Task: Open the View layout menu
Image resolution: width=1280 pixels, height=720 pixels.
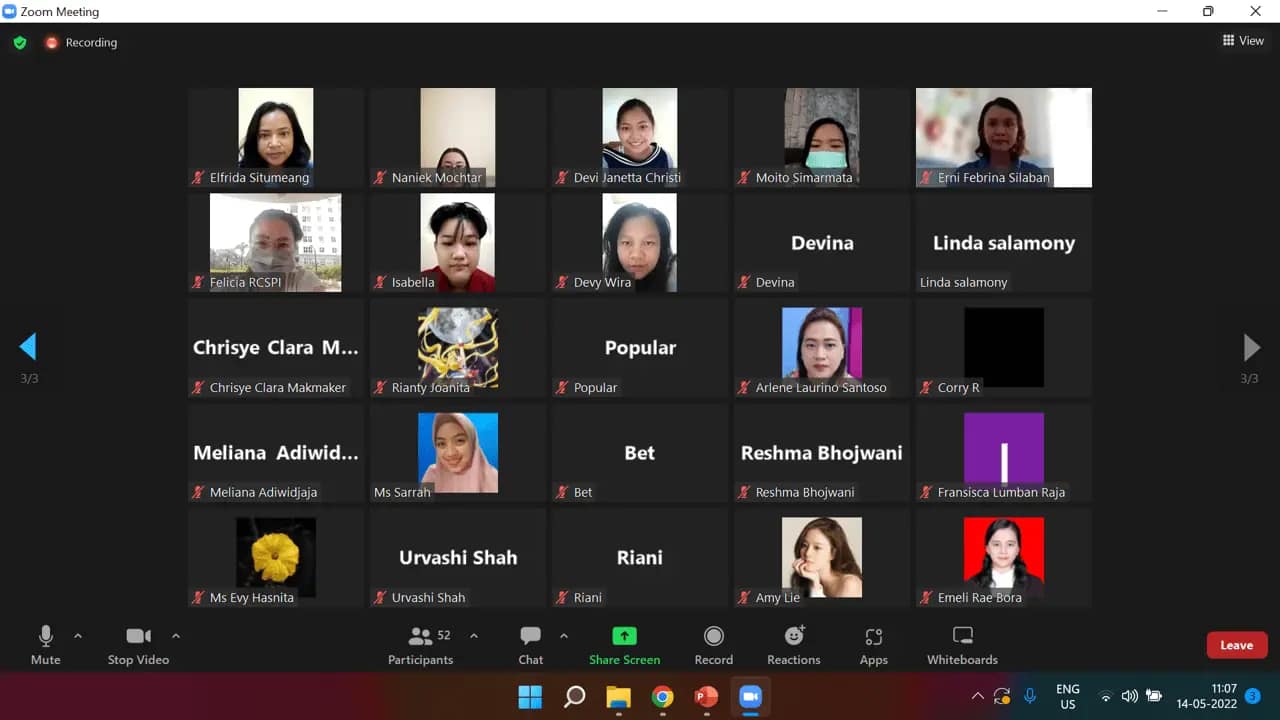Action: click(1243, 41)
